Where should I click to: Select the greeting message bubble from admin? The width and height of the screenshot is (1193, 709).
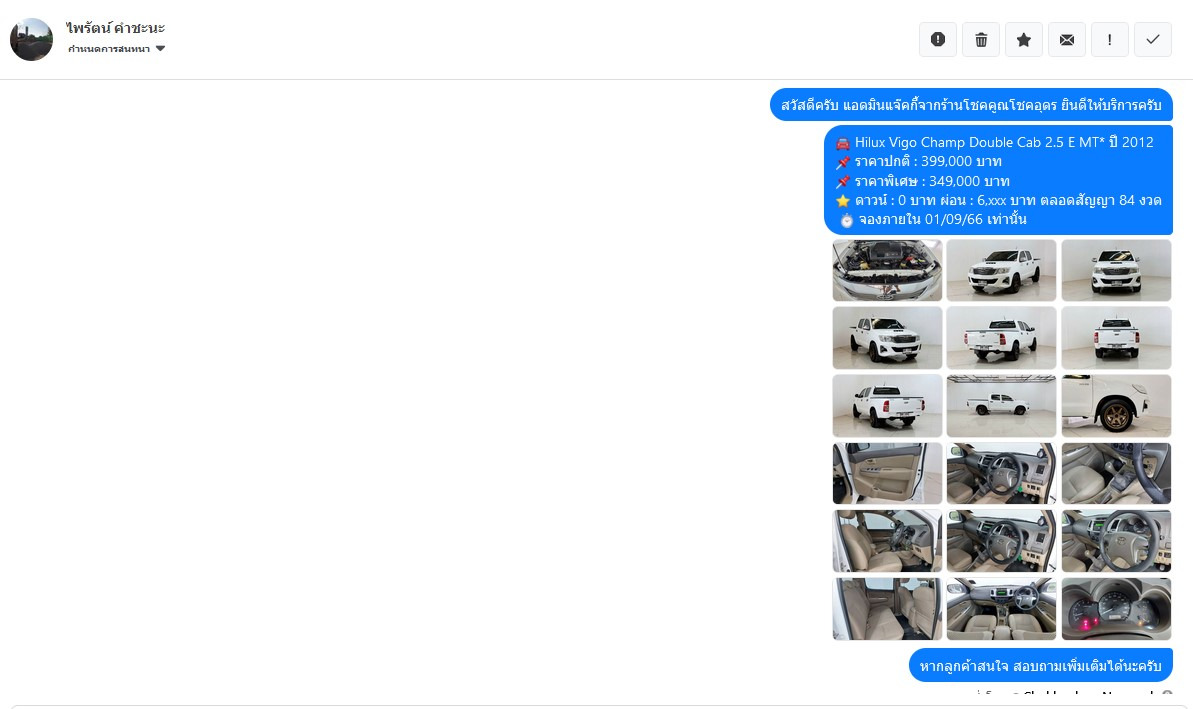pos(972,105)
